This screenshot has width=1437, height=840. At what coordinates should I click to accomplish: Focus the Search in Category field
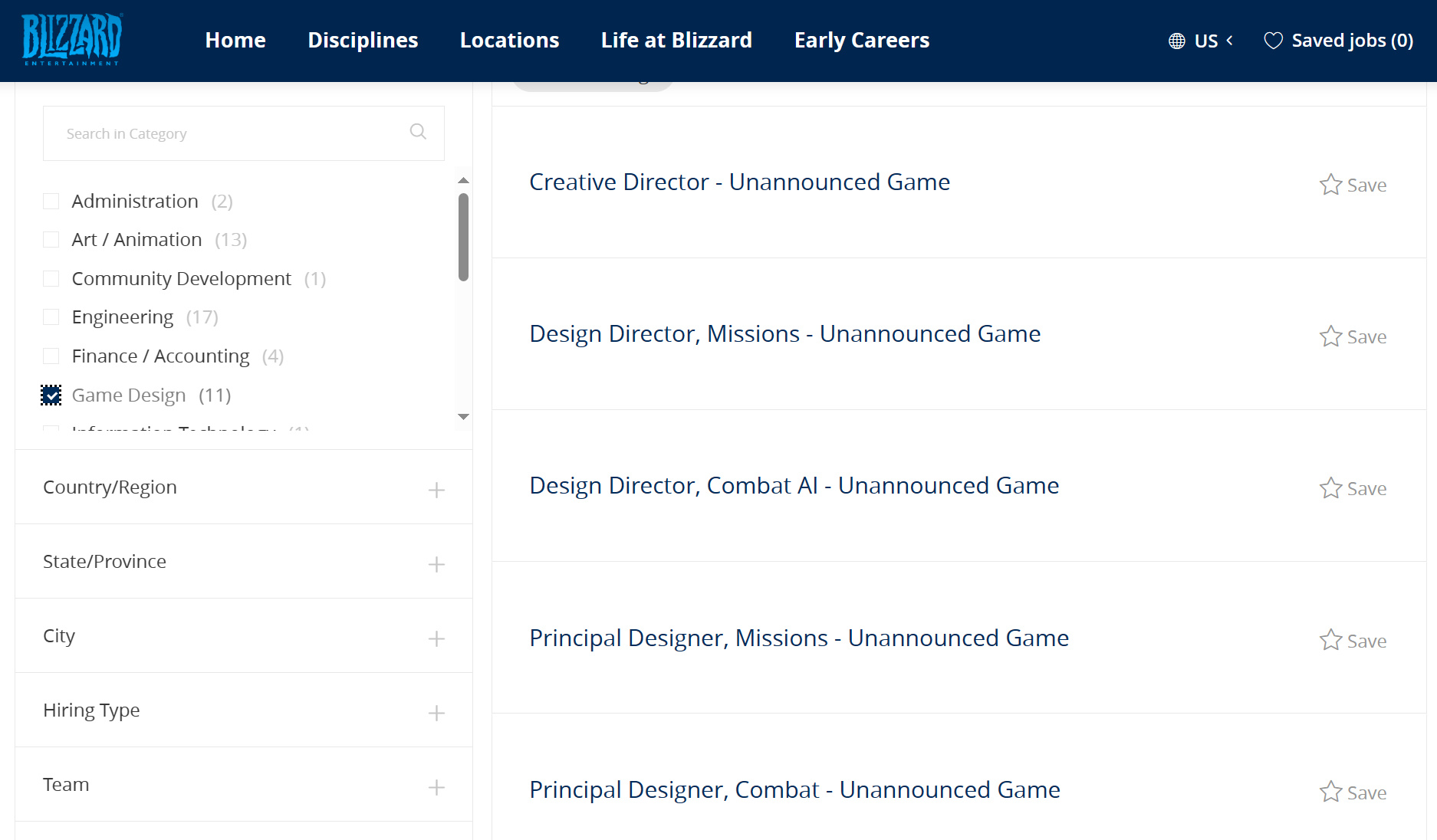click(x=244, y=133)
